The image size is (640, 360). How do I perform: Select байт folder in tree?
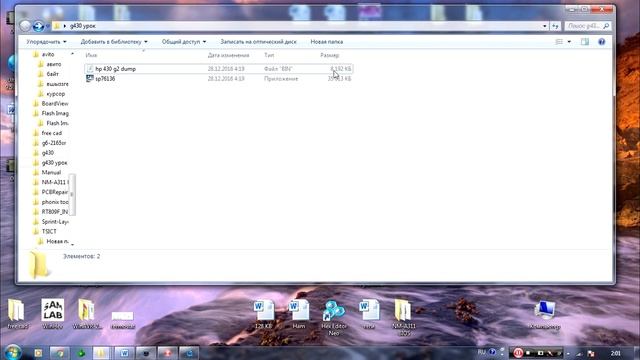point(52,74)
